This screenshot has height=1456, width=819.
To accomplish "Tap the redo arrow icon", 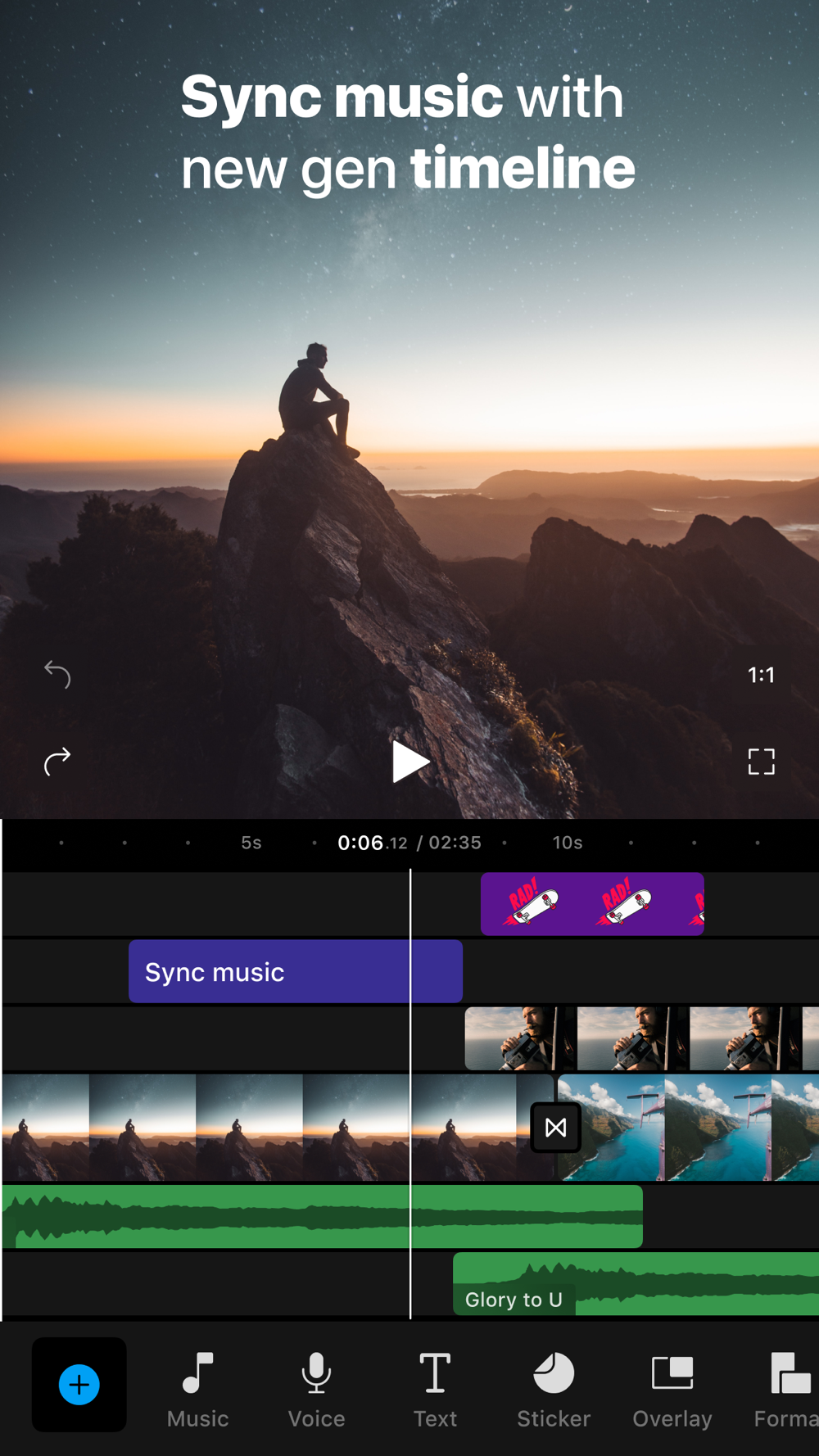I will (57, 762).
